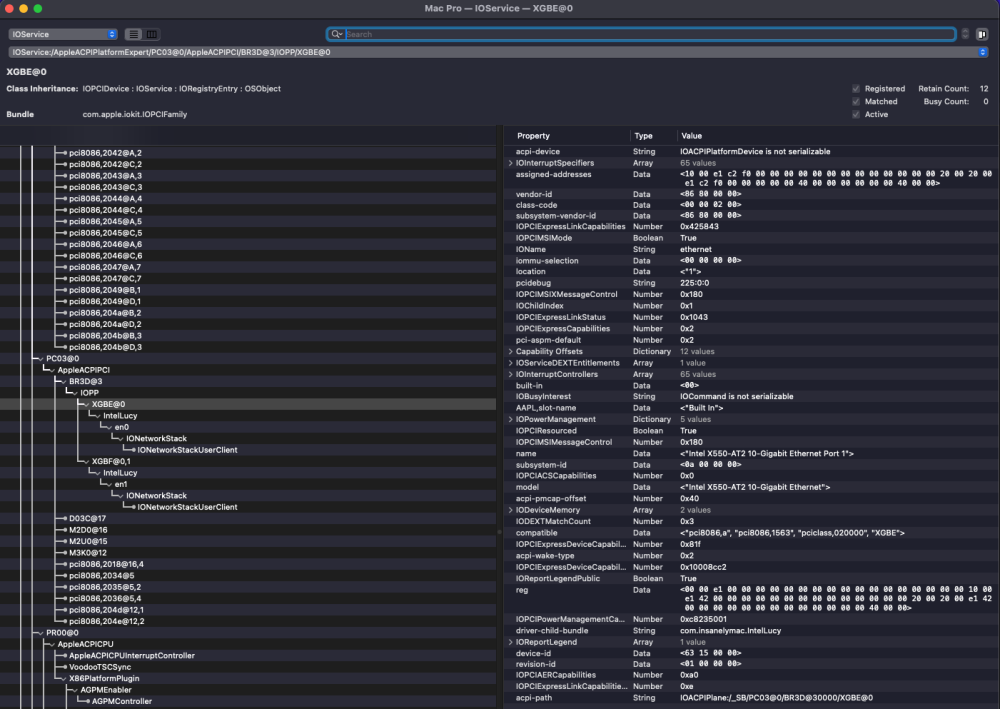Collapse the XGBE@0 disclosure triangle

tap(86, 404)
